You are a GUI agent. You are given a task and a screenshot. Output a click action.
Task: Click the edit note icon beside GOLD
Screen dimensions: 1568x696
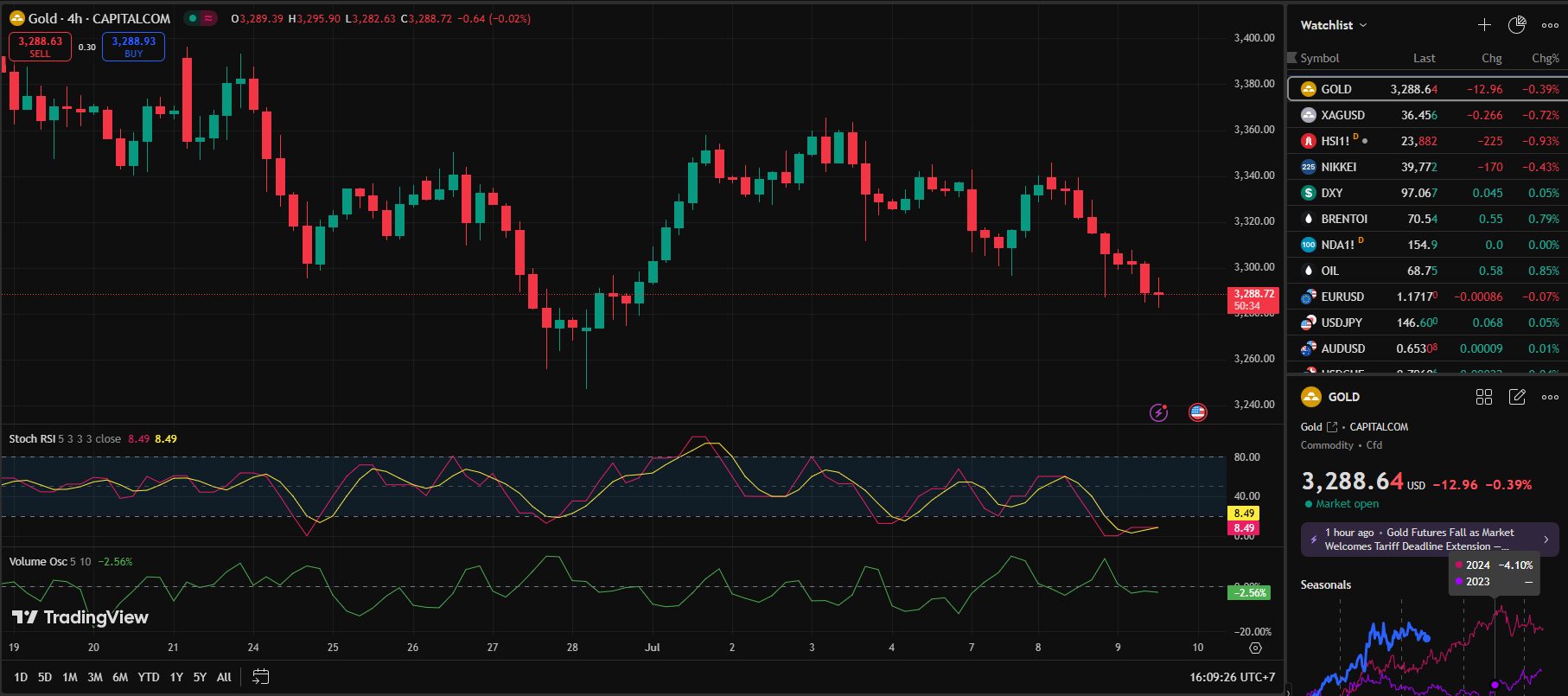pos(1517,397)
